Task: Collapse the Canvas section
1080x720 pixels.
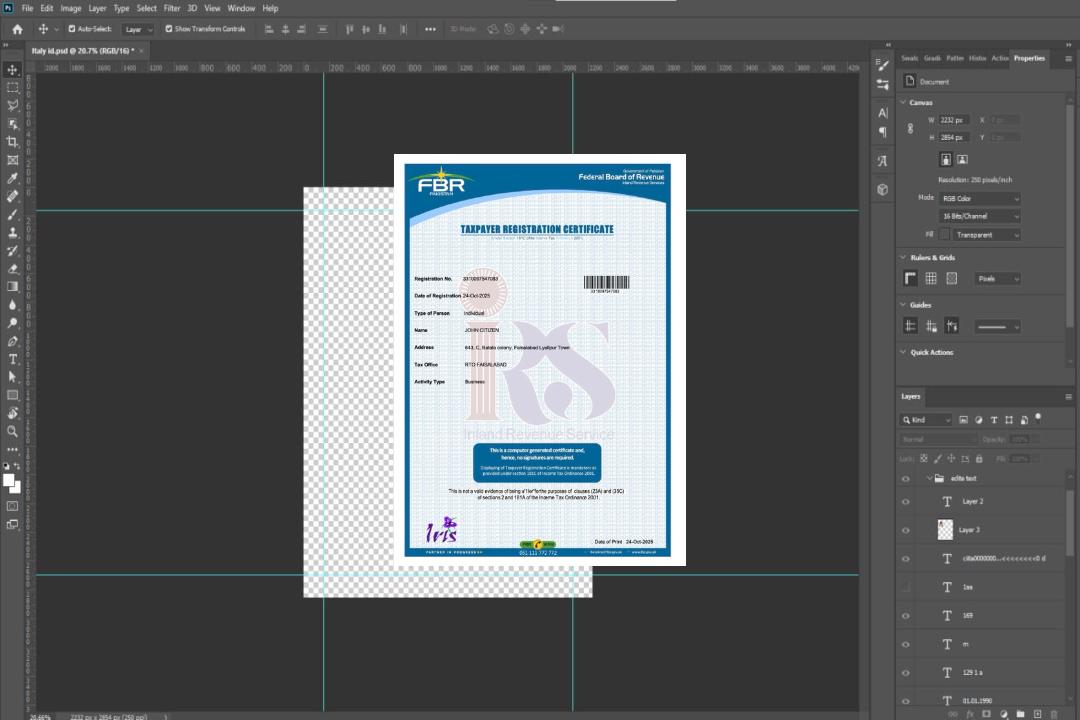Action: click(903, 102)
